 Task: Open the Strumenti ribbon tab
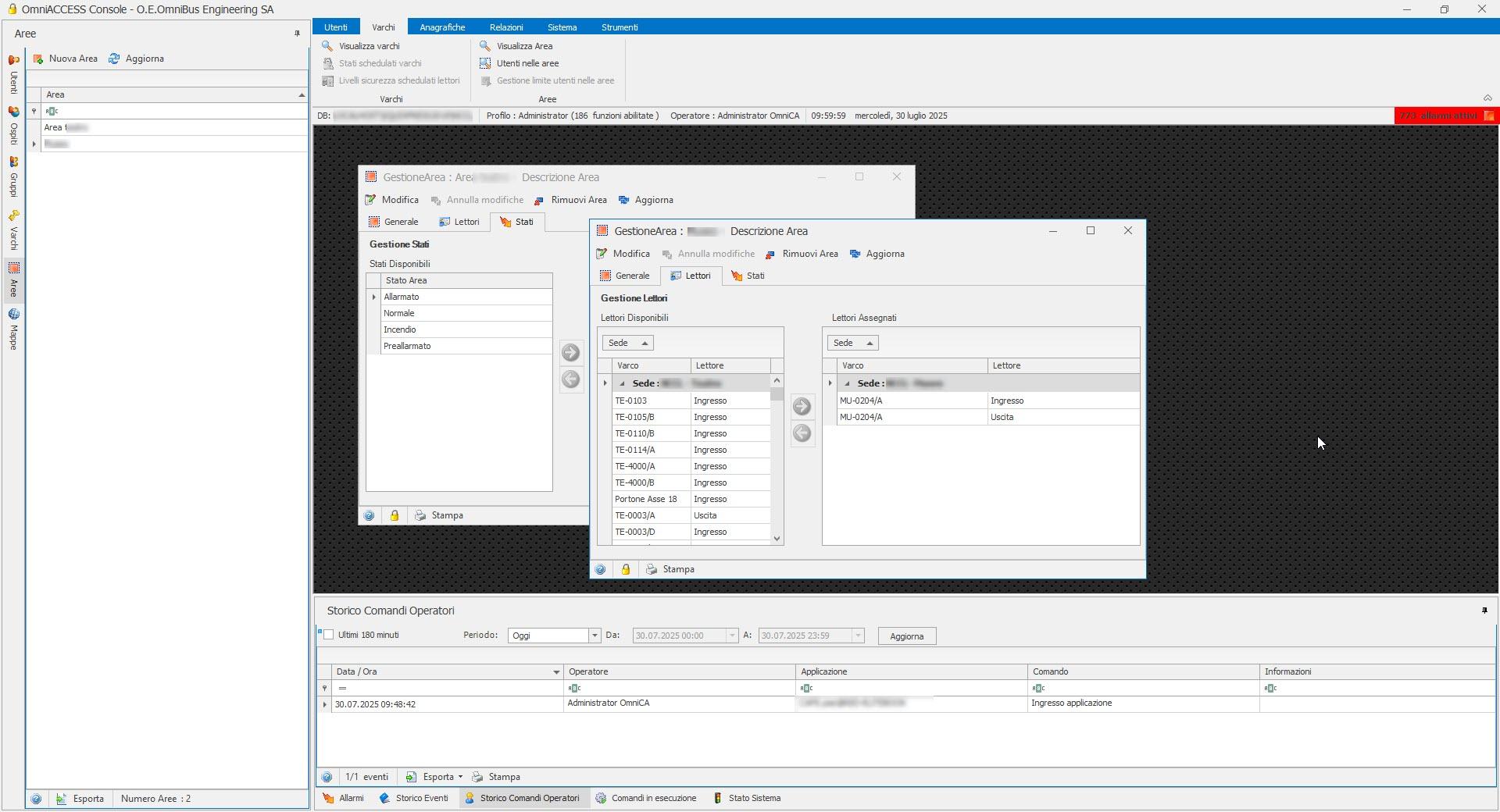pos(620,27)
